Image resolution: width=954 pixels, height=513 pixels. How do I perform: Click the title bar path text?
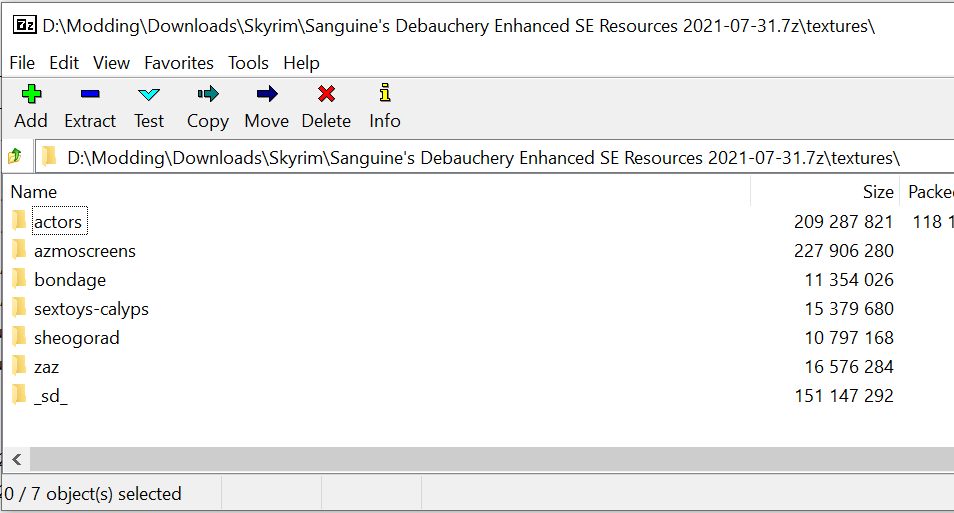point(459,26)
